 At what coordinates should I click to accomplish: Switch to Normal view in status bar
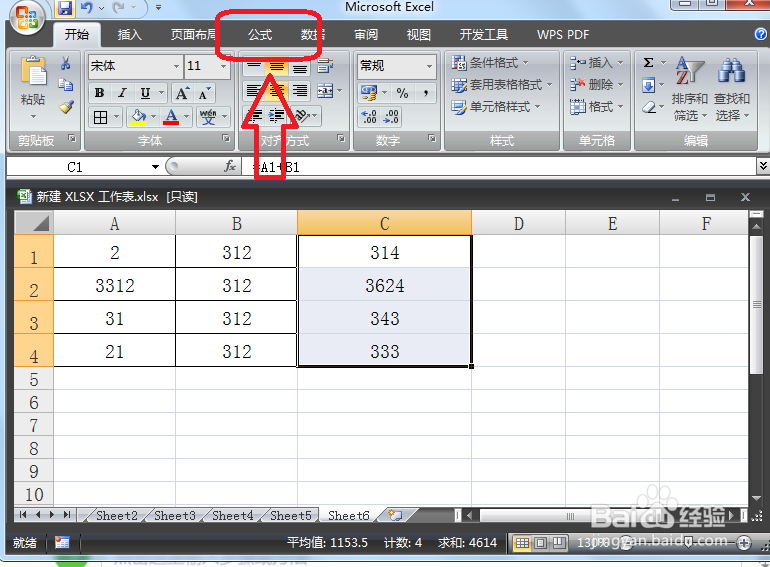click(x=522, y=543)
